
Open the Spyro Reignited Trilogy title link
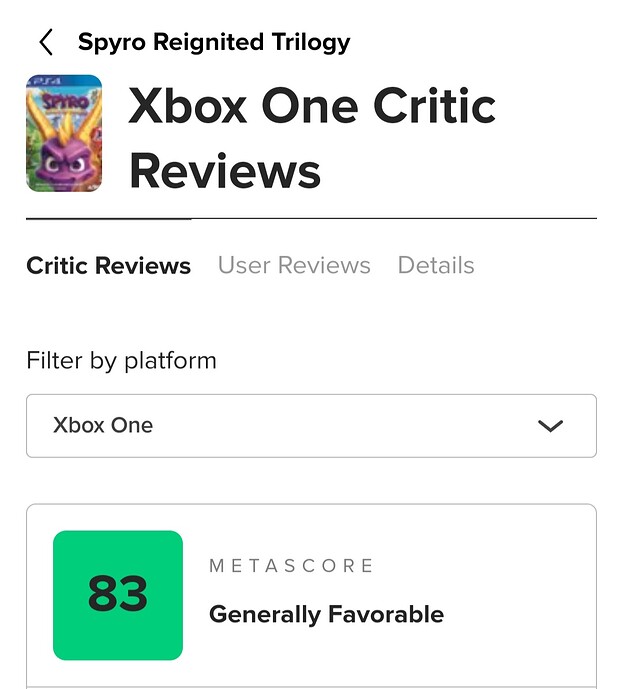pyautogui.click(x=214, y=42)
